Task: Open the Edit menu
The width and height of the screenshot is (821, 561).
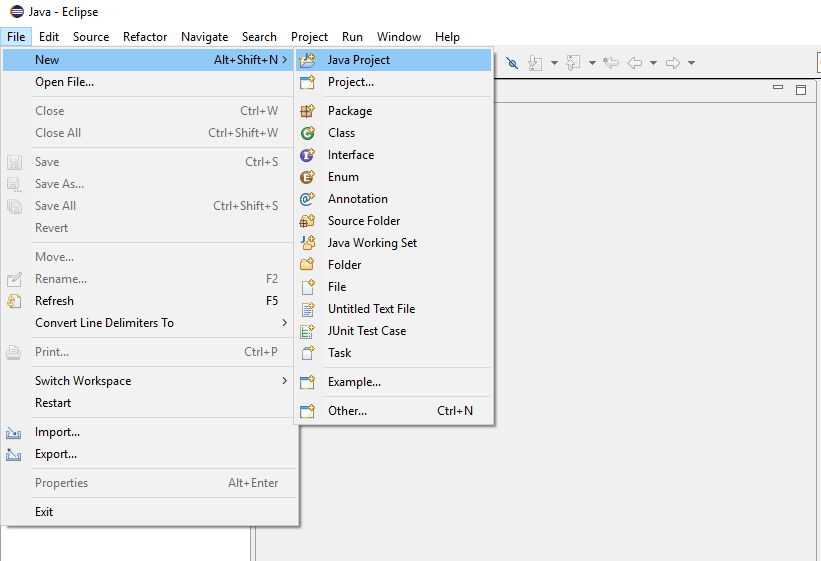Action: click(49, 37)
